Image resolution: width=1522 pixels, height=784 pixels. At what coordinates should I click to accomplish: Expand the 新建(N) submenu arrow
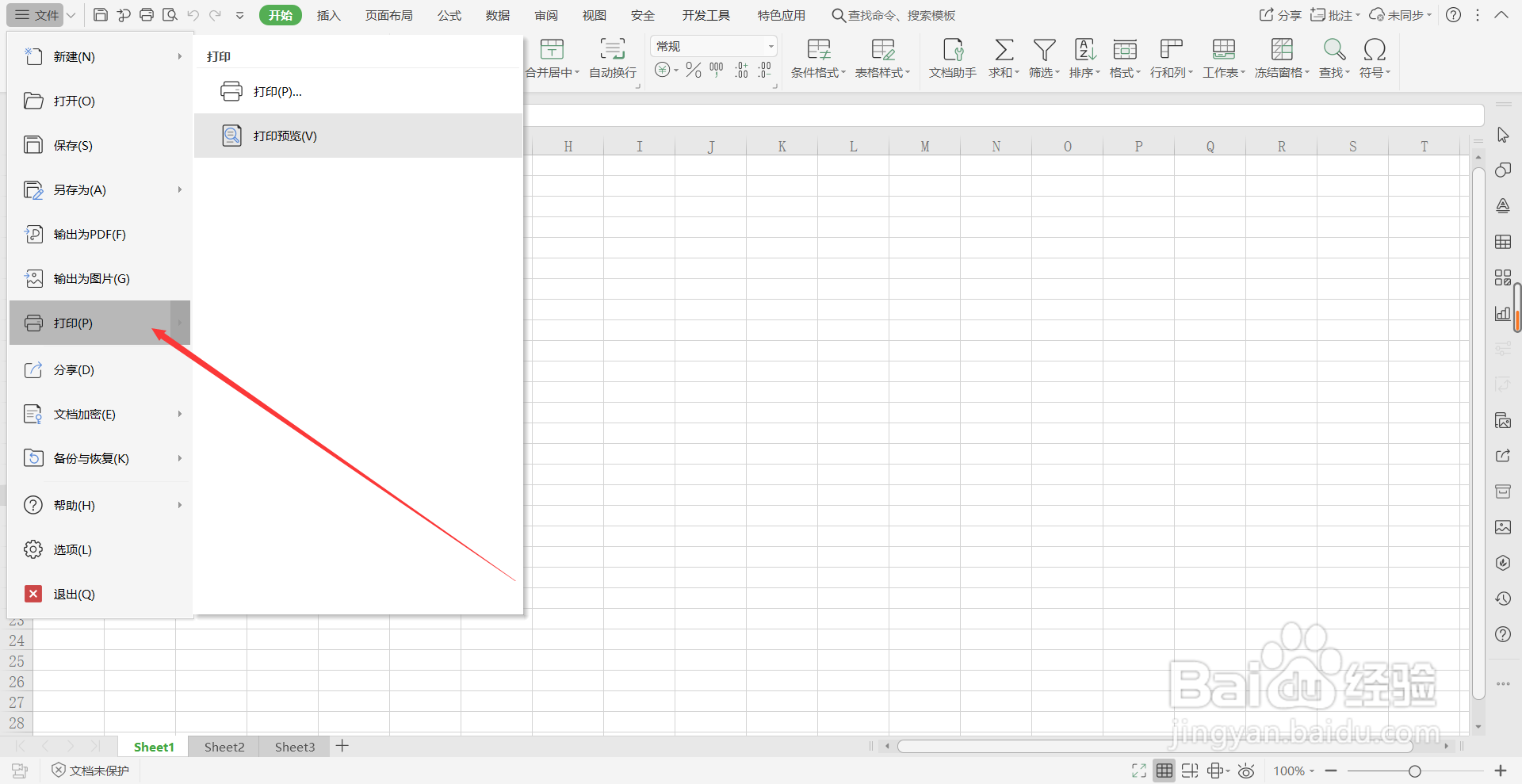(180, 56)
